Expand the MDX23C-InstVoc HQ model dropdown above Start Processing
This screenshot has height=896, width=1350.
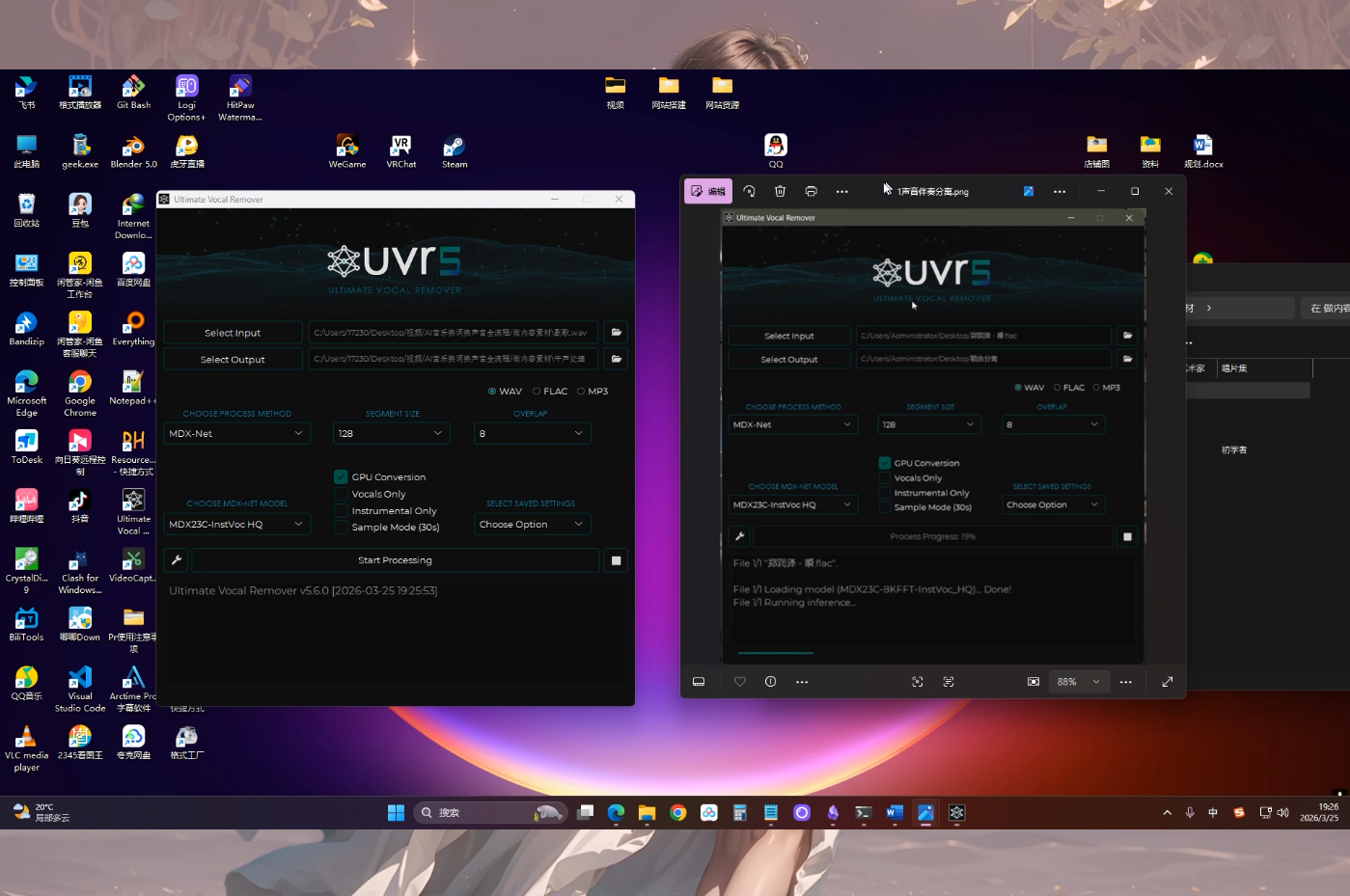[x=235, y=525]
